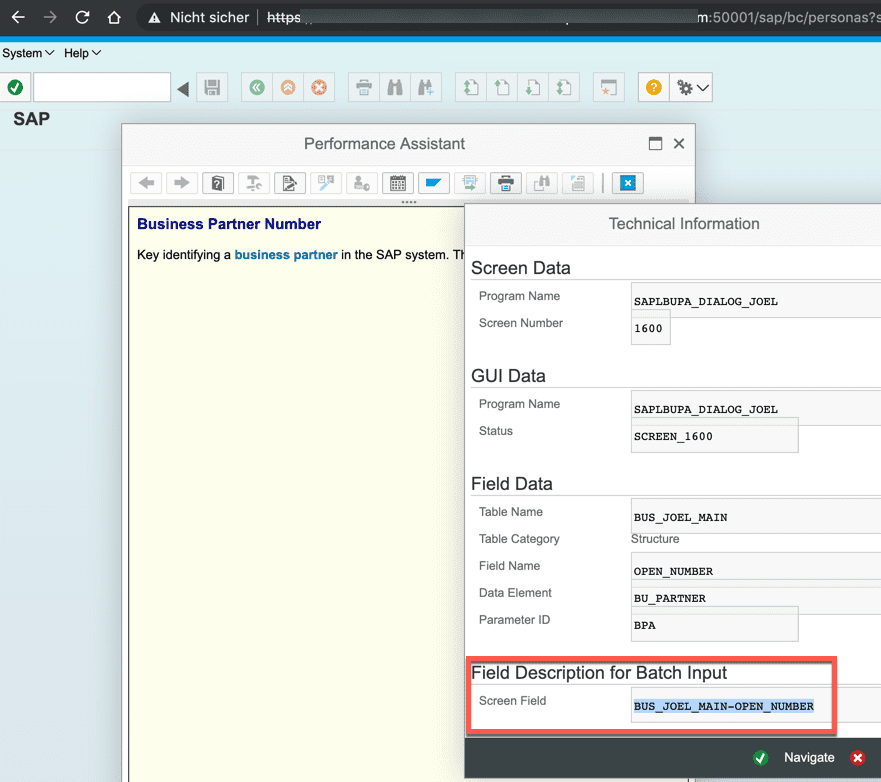Click the Edit Documentation pencil-page icon
881x782 pixels.
[x=289, y=183]
